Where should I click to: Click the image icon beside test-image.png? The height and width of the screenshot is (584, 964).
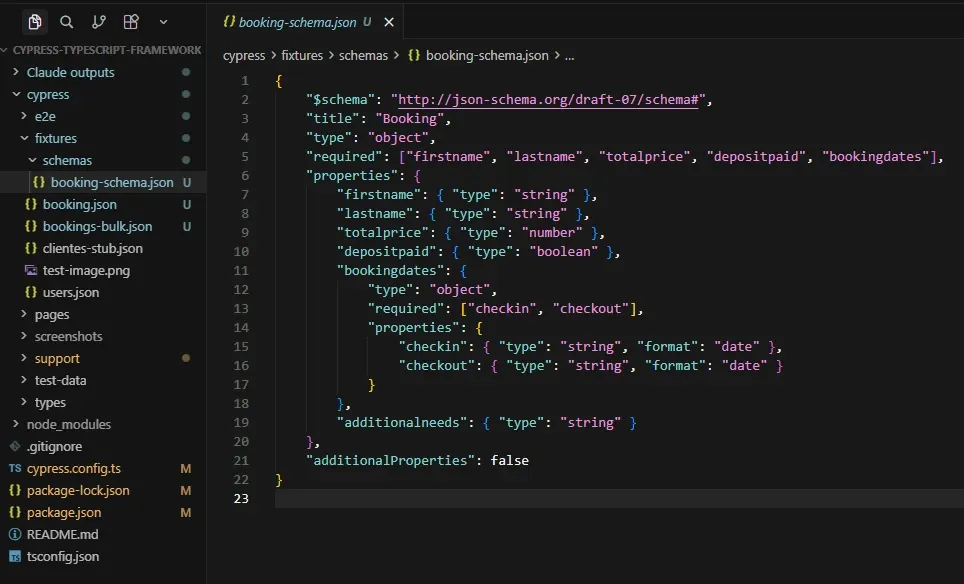31,270
